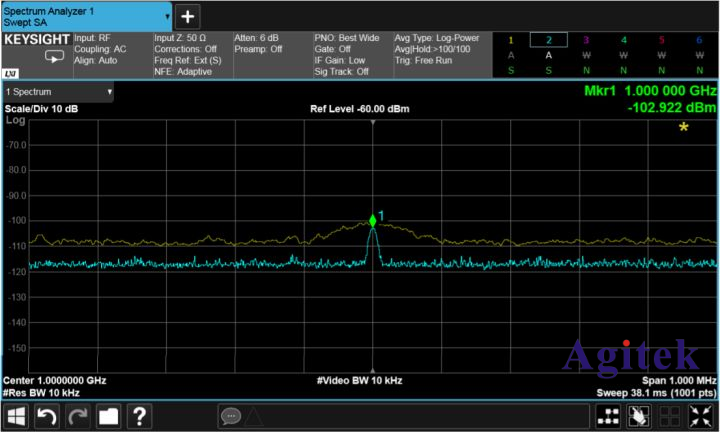Add a new screen with plus button
Viewport: 720px width, 432px height.
coord(189,16)
